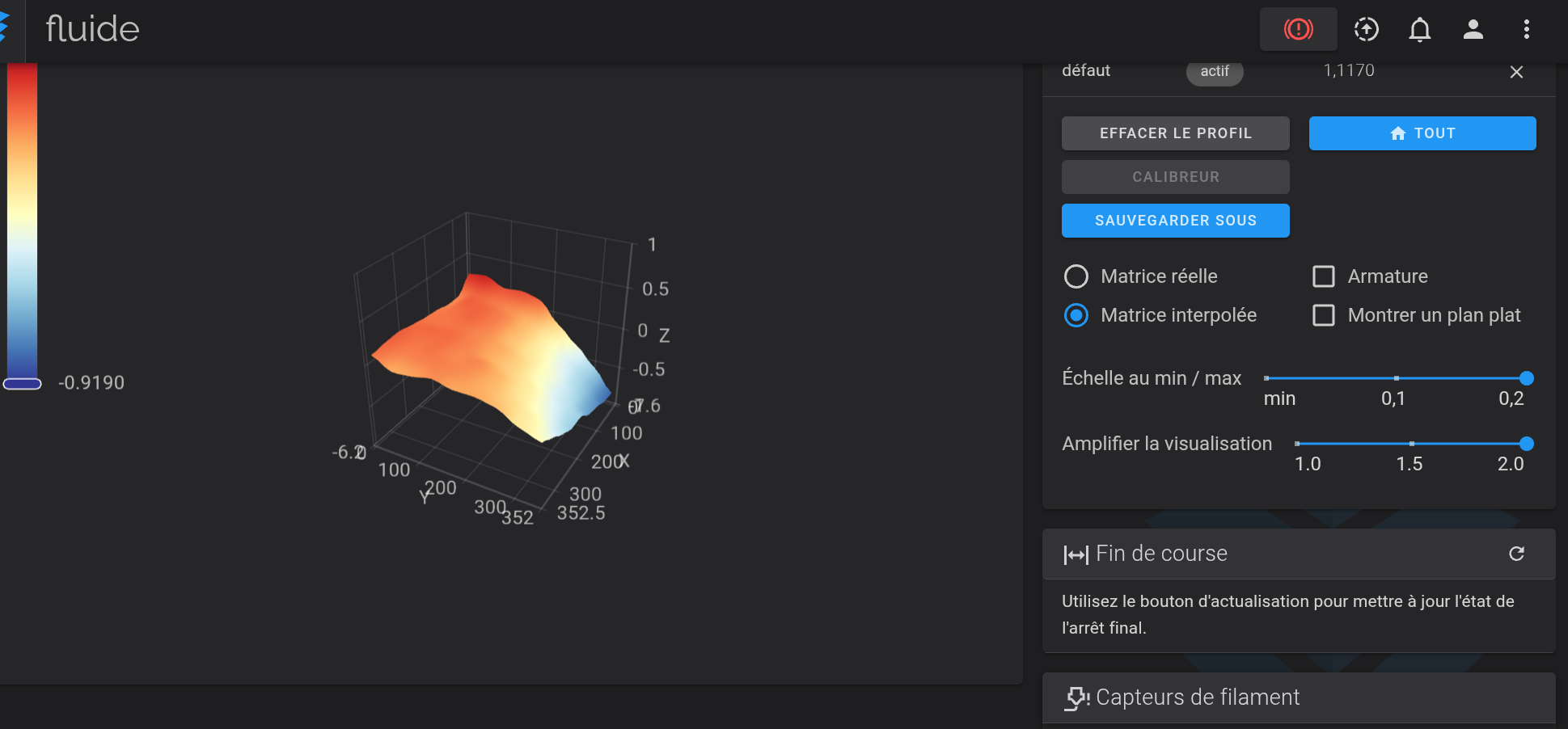Click the color scale minimum handle
Screen dimensions: 1568x729
coord(23,384)
